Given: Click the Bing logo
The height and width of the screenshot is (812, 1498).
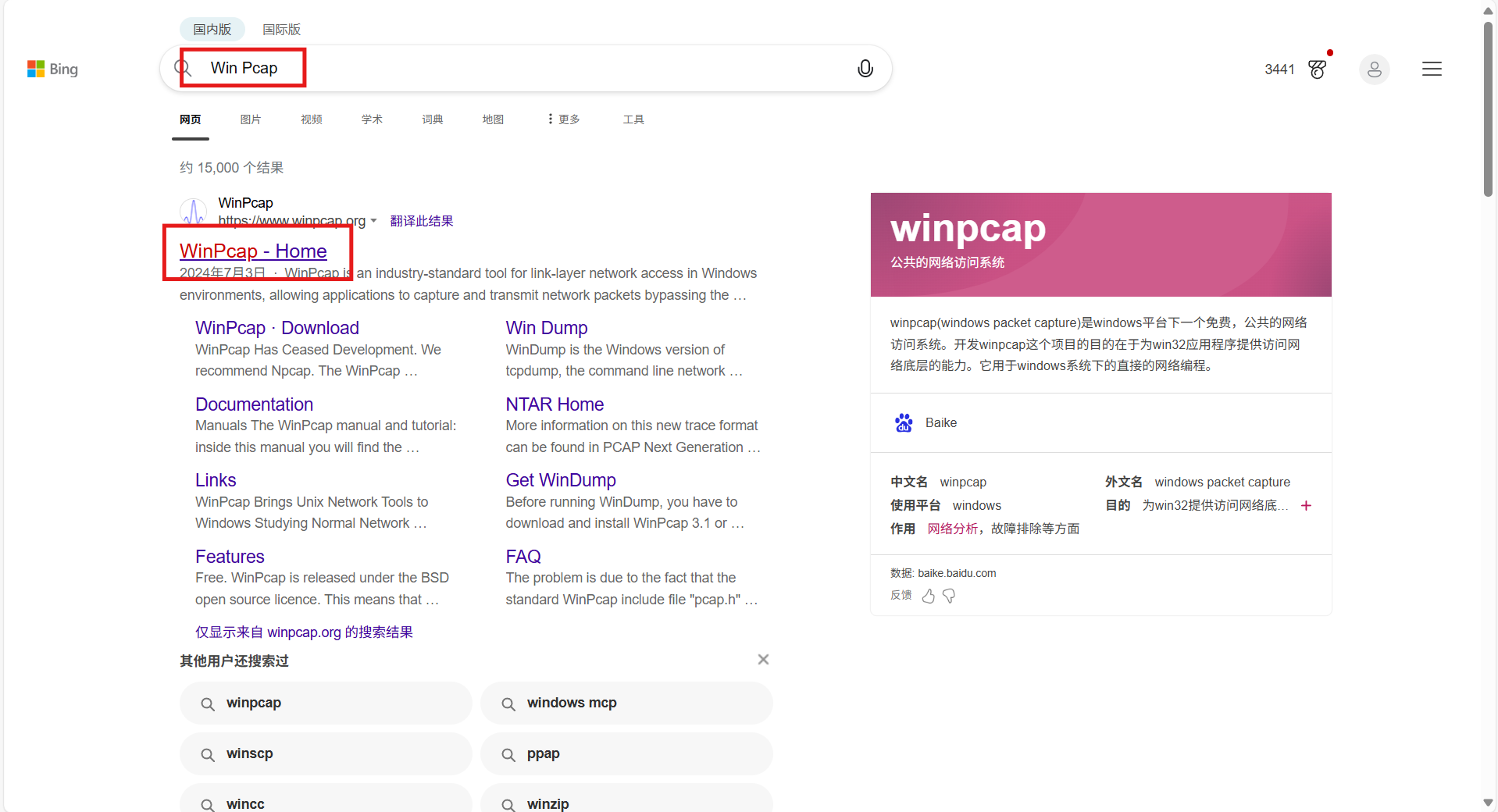Looking at the screenshot, I should tap(52, 69).
